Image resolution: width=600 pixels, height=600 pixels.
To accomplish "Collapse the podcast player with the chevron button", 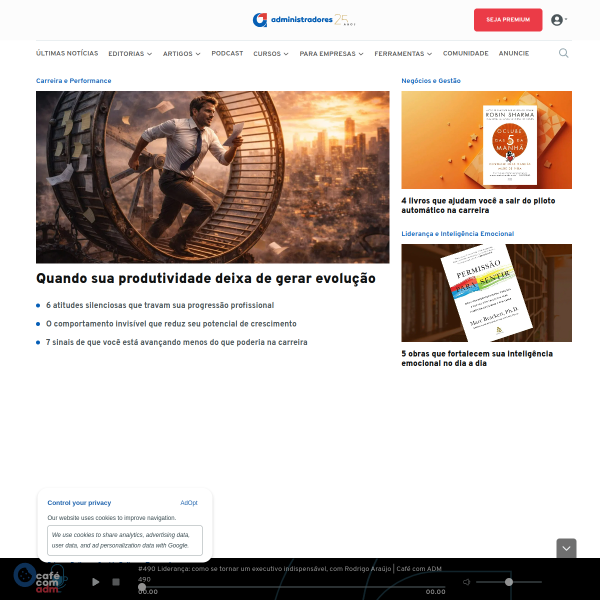I will click(566, 548).
